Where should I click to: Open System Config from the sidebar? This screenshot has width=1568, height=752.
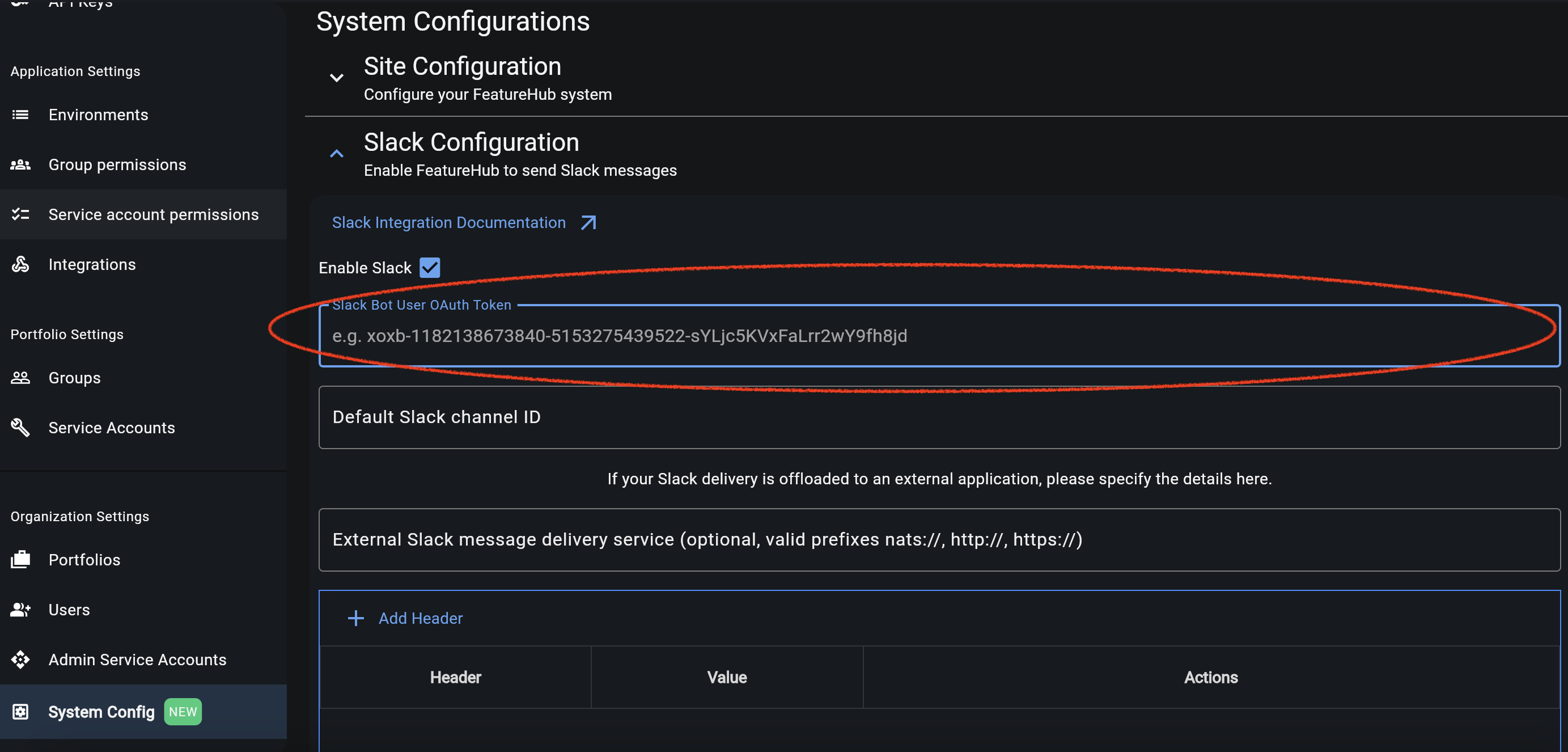(x=101, y=711)
